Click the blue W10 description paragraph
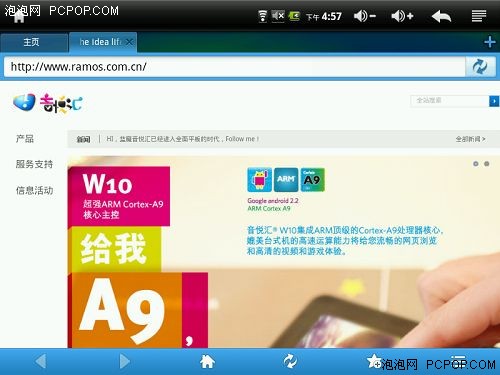 [345, 240]
